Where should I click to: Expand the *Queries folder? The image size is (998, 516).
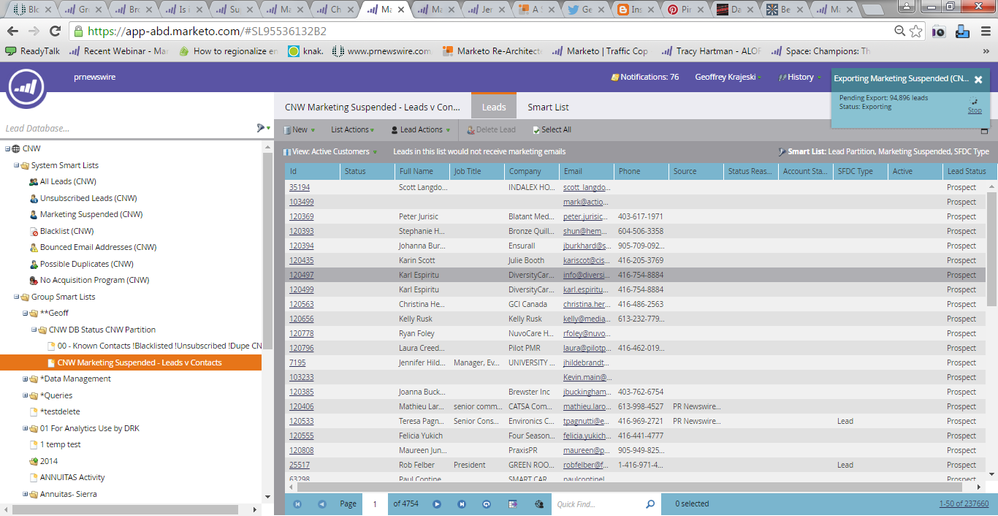(x=25, y=395)
